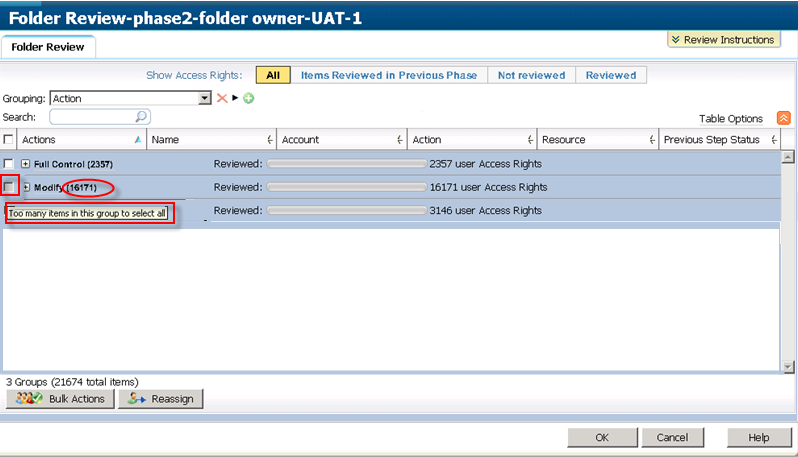This screenshot has width=798, height=457.
Task: Click Table Options link
Action: (x=731, y=119)
